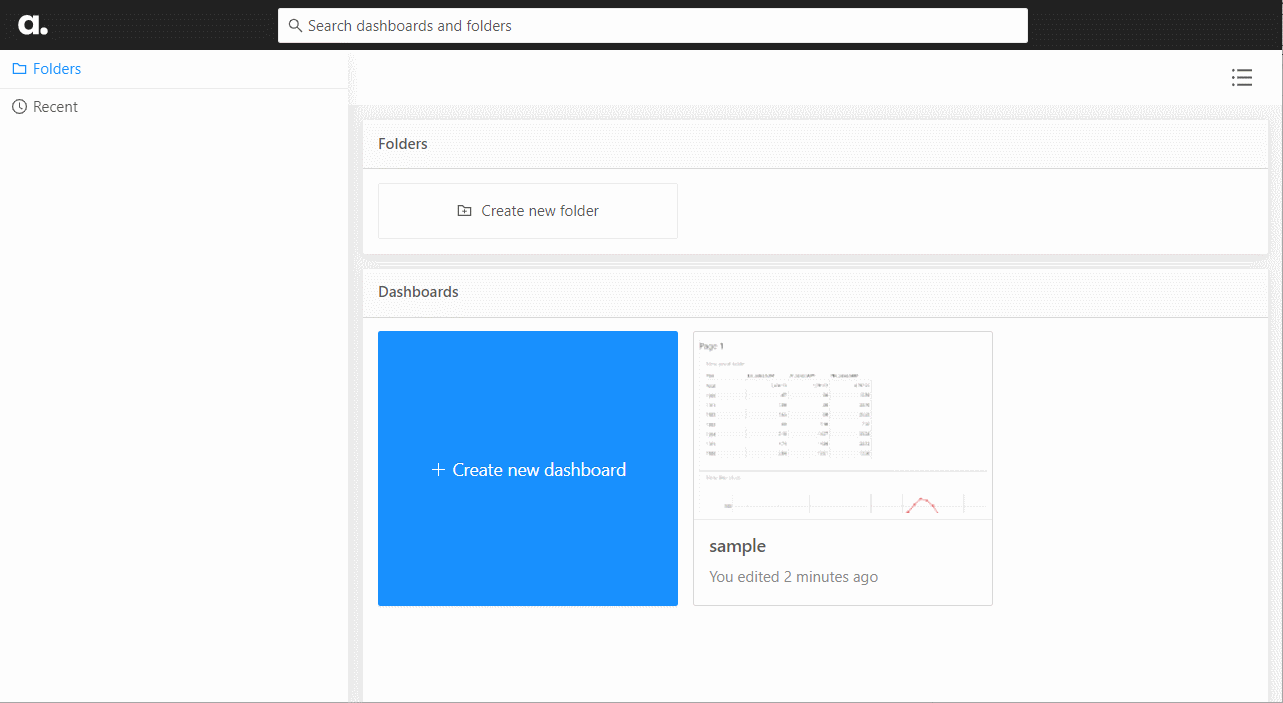Click the clock icon beside Recent
The image size is (1283, 703).
[x=19, y=107]
